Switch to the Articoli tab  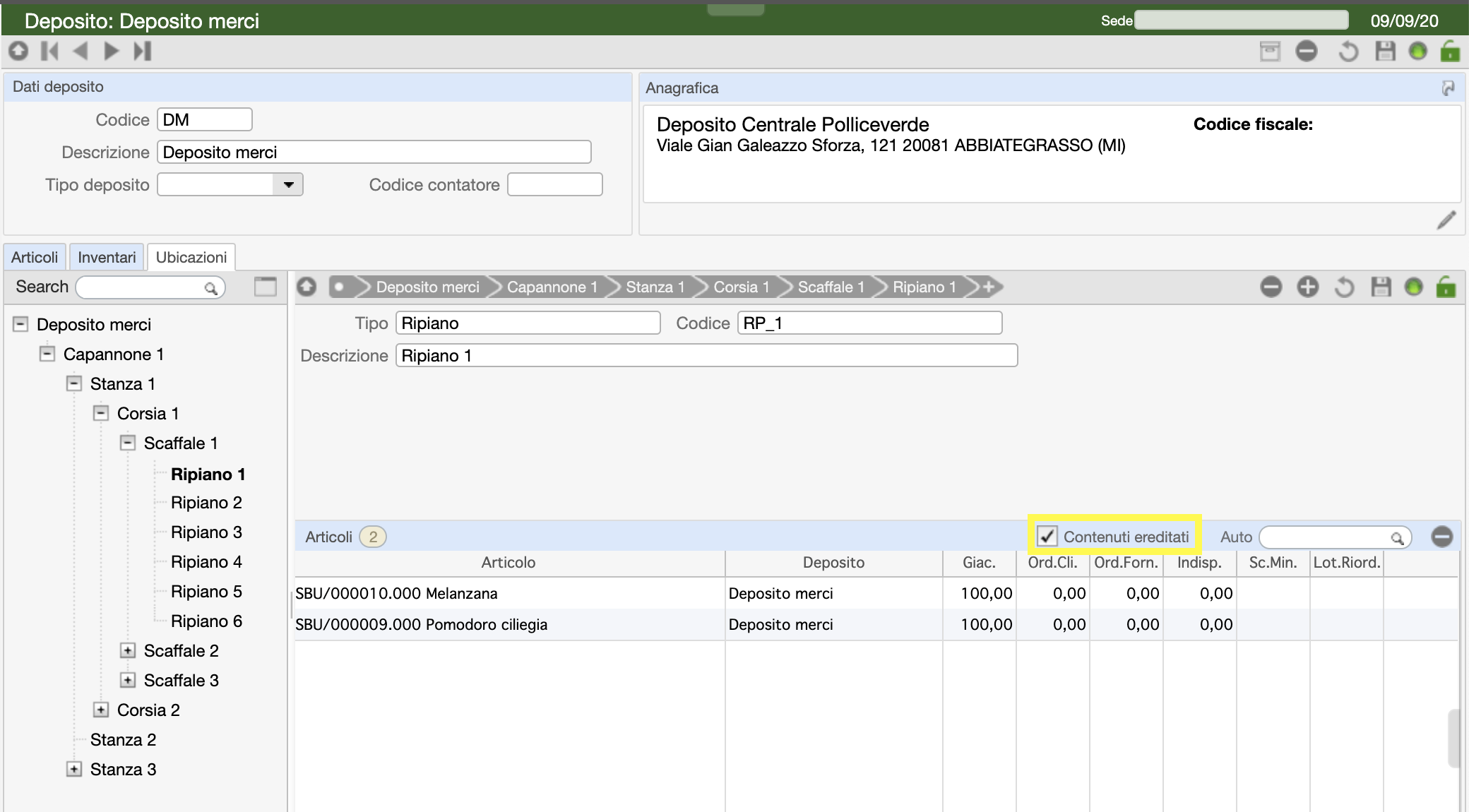(x=35, y=257)
